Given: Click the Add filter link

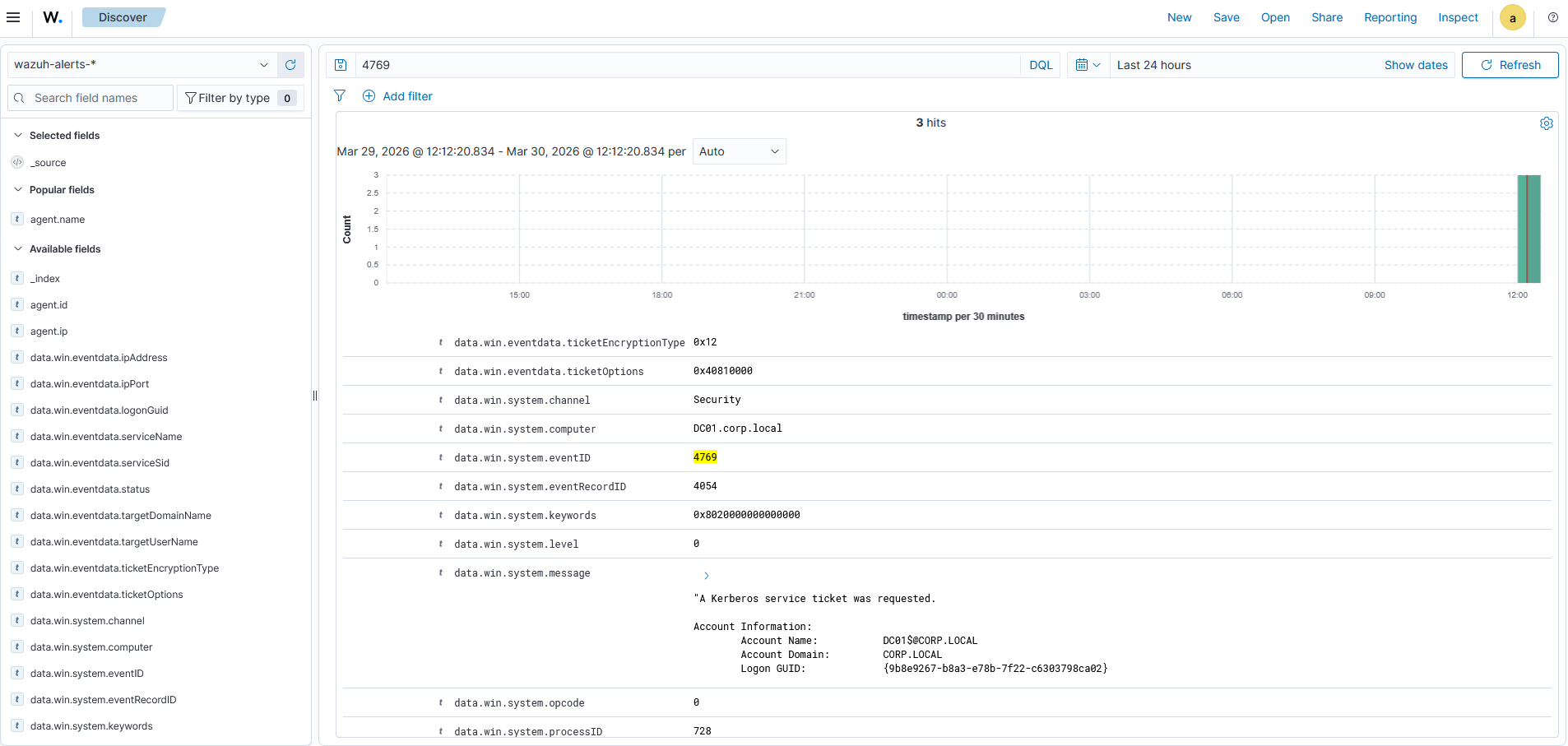Looking at the screenshot, I should [407, 96].
